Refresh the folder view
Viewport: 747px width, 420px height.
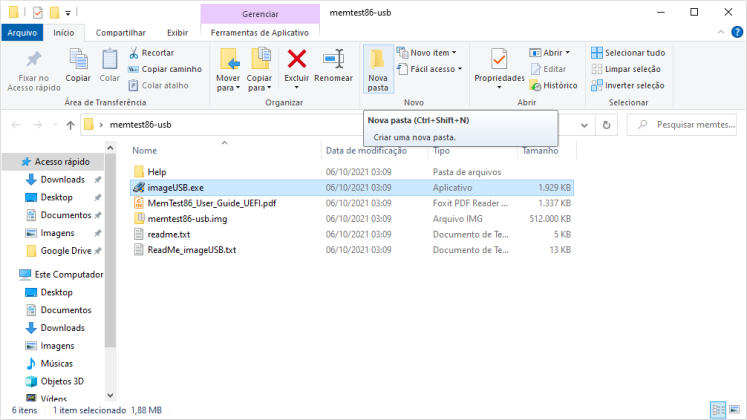point(606,125)
